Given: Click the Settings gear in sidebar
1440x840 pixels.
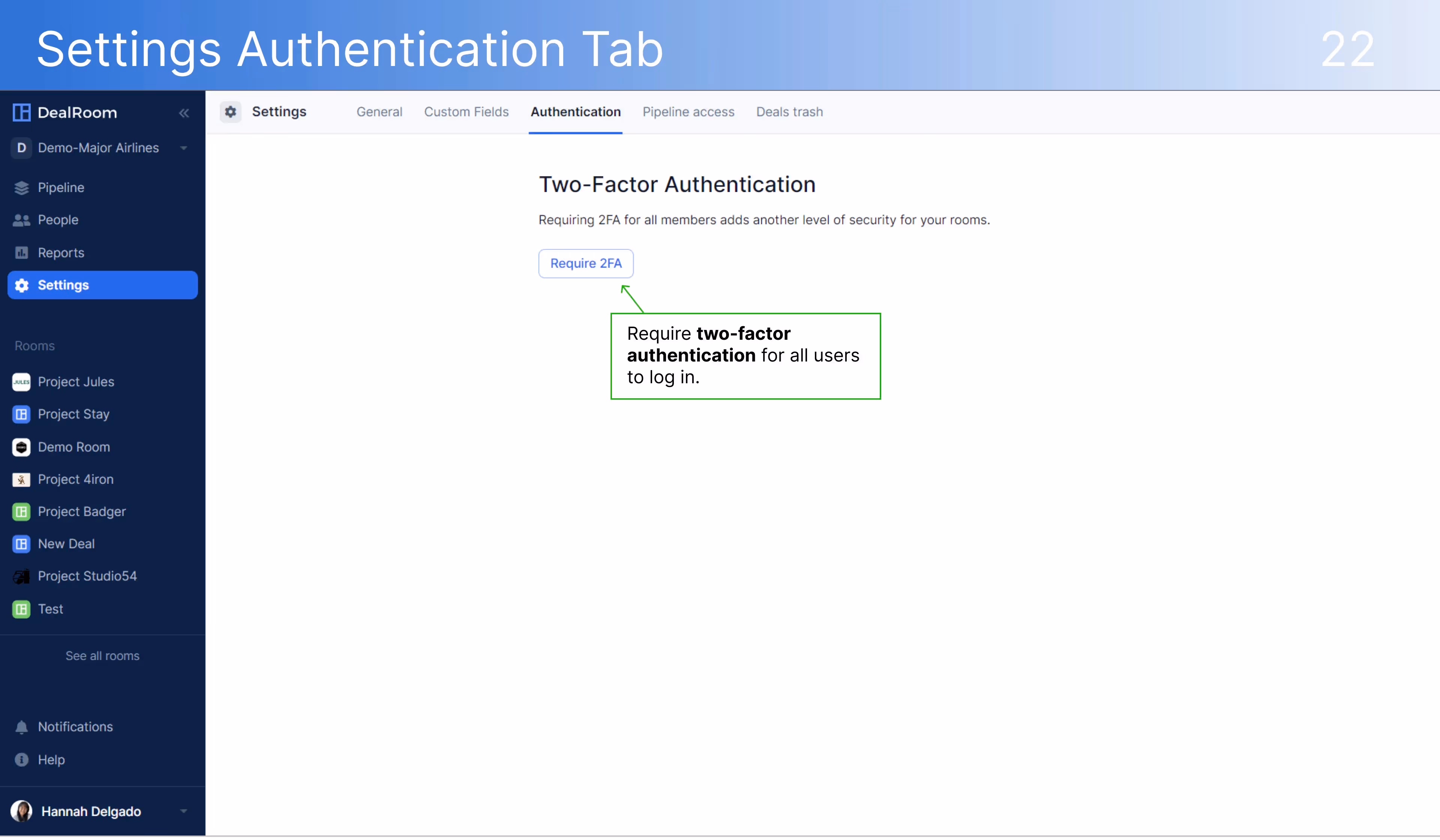Looking at the screenshot, I should coord(22,285).
